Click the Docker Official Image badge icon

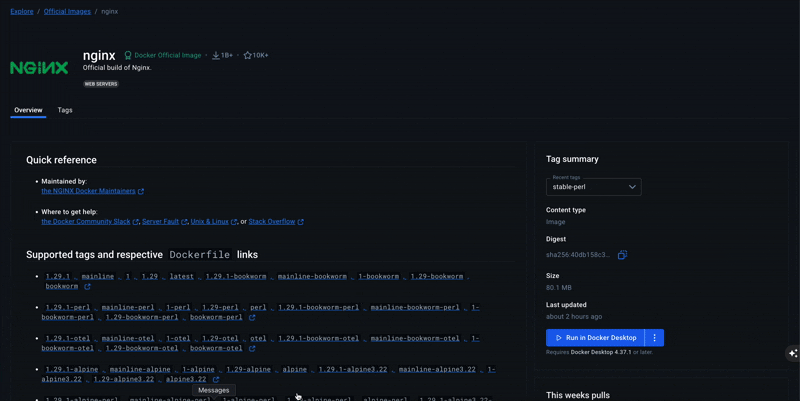128,55
